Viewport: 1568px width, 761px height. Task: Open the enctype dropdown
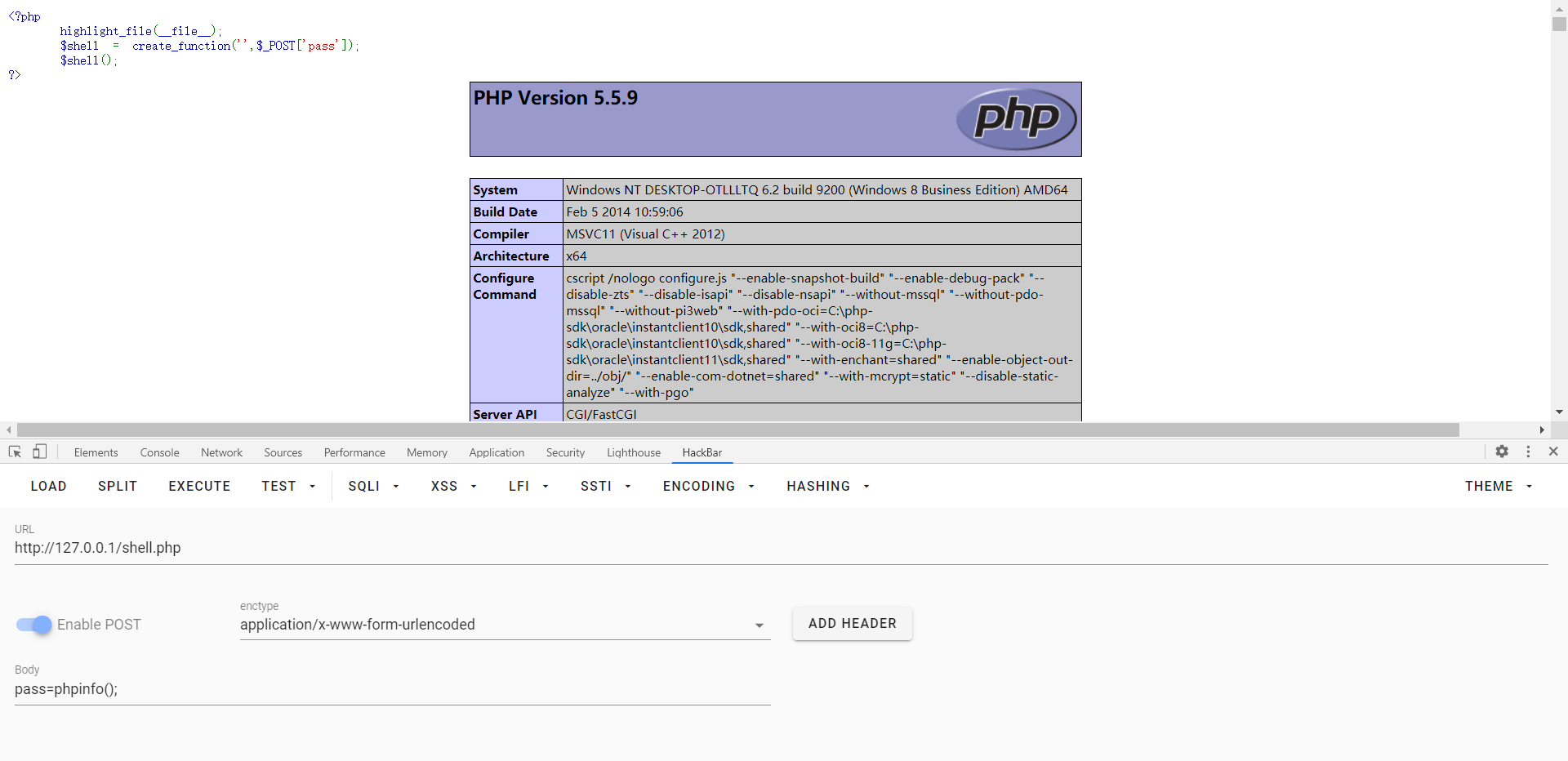(x=505, y=625)
